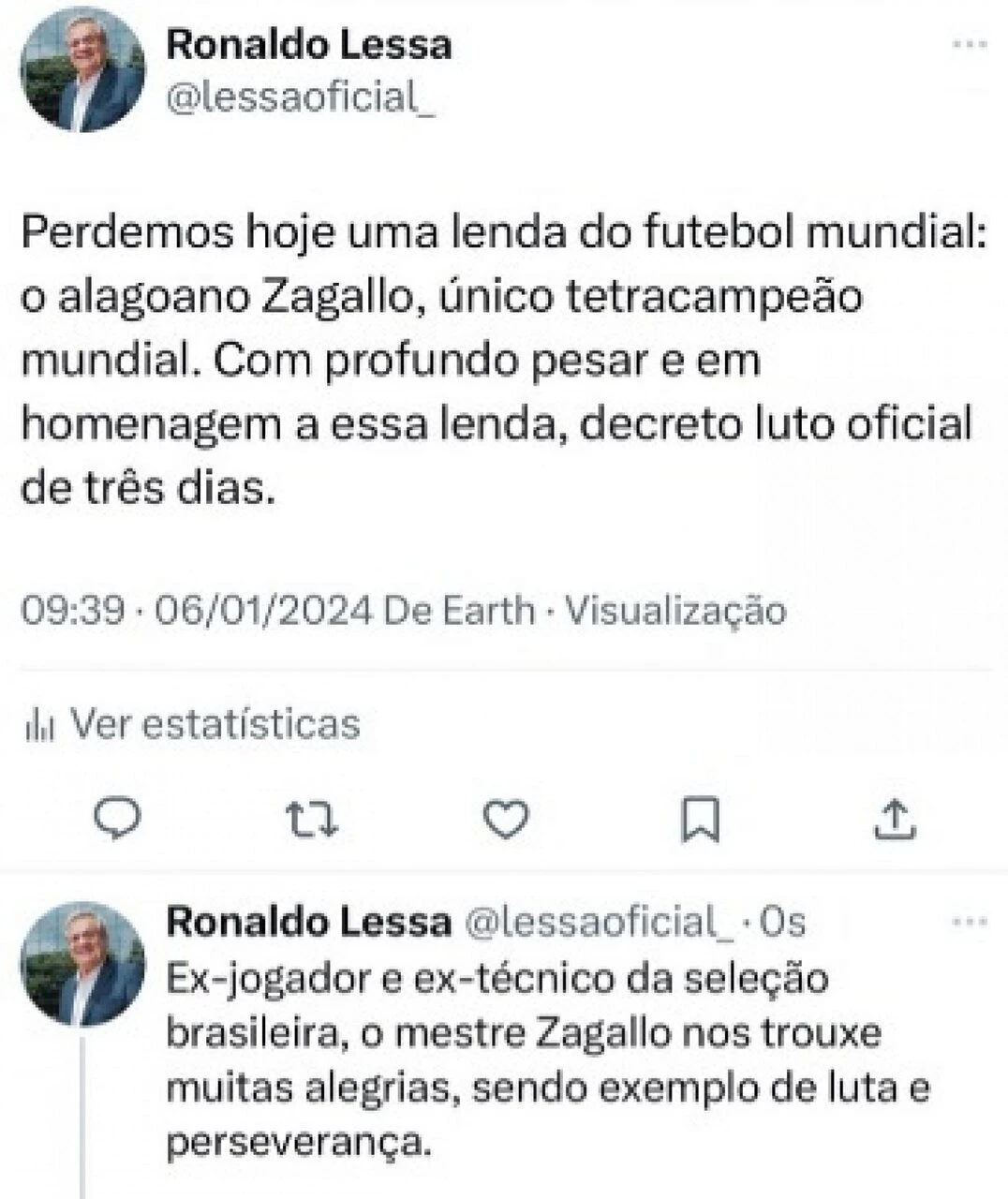Image resolution: width=1008 pixels, height=1199 pixels.
Task: Click the 'De Earth' location label
Action: (459, 611)
